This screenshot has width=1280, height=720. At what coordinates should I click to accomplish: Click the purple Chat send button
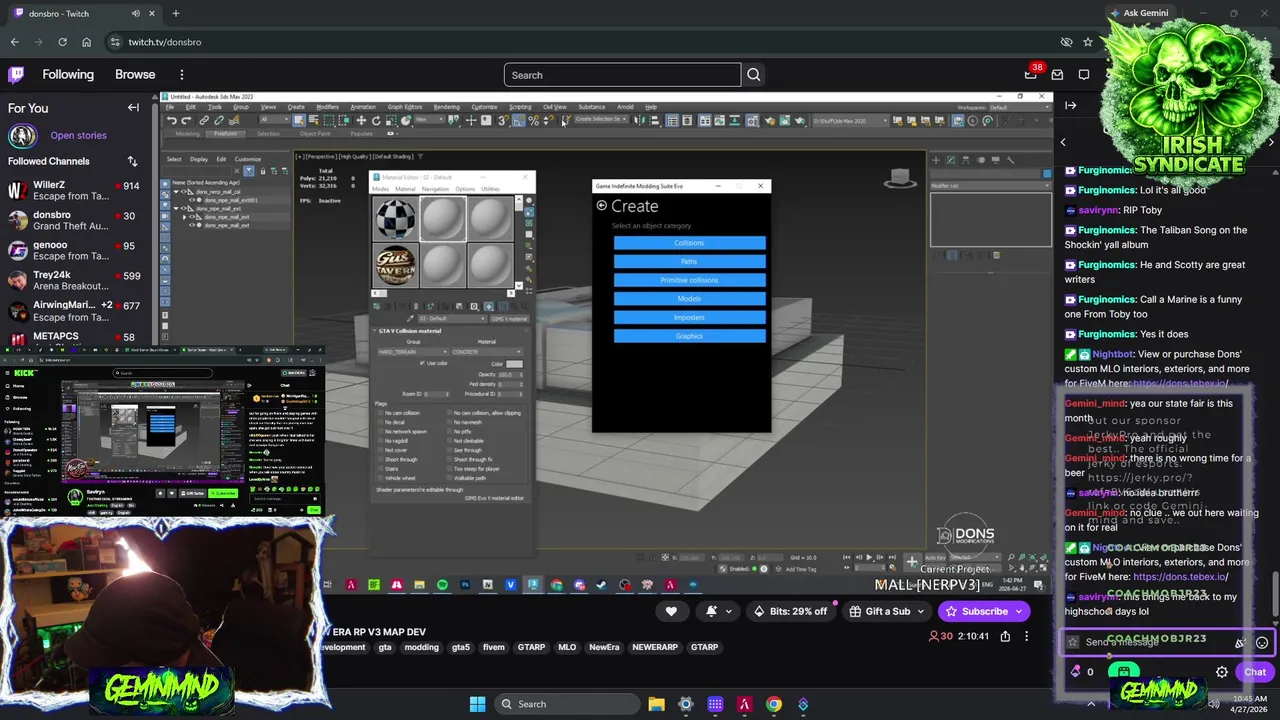pos(1255,672)
